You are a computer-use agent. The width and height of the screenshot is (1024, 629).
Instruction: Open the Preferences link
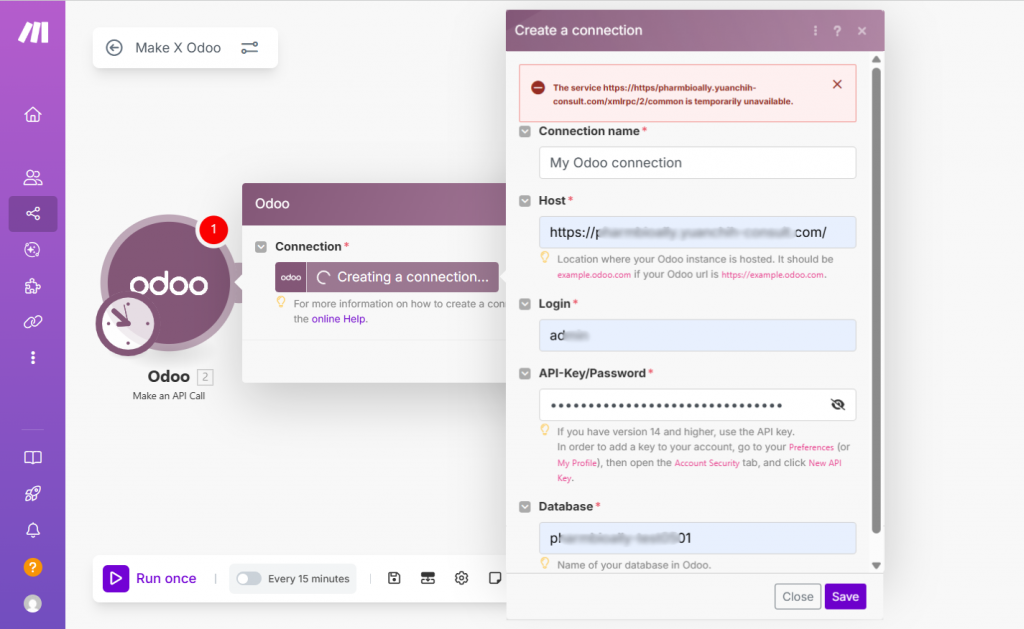click(811, 447)
